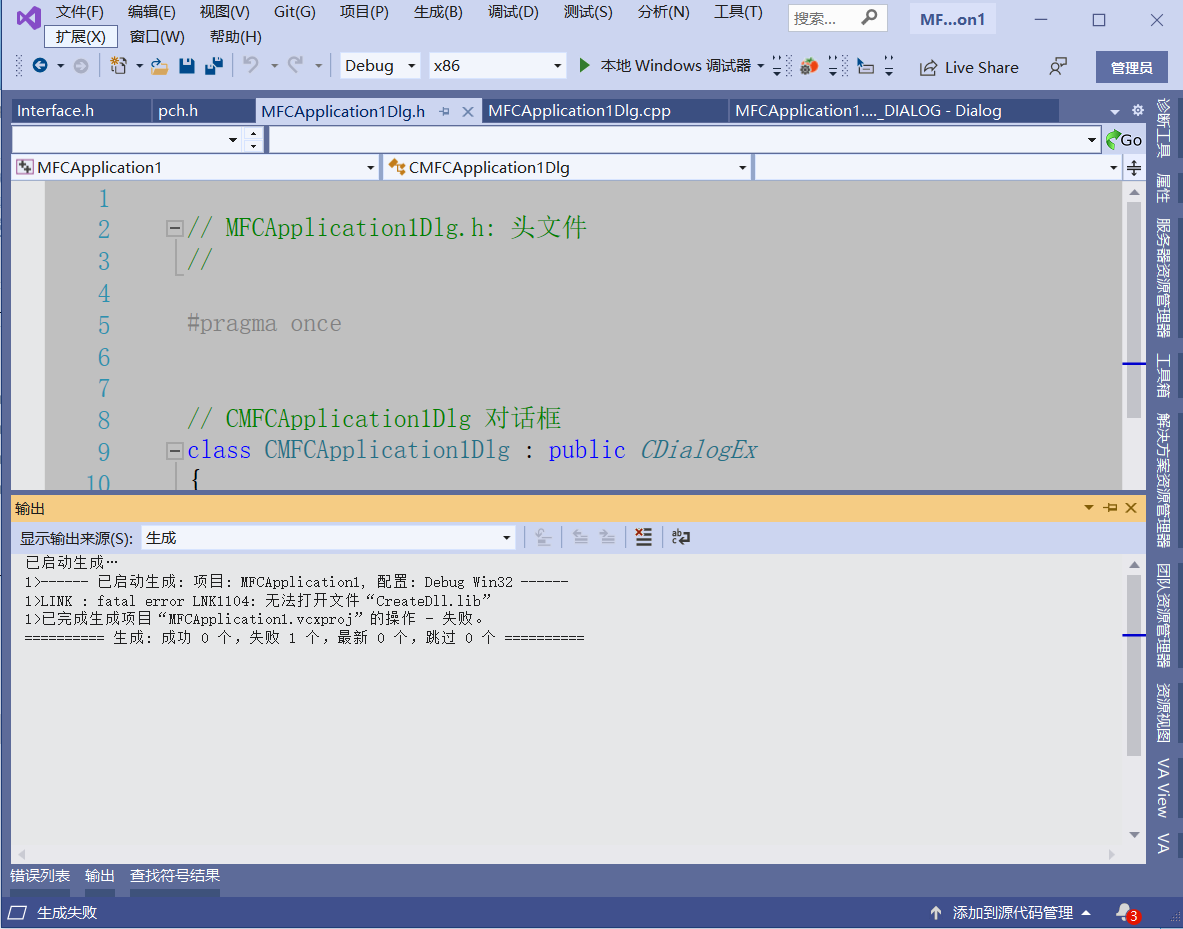The width and height of the screenshot is (1183, 929).
Task: Open the 查找符号结果 tab at bottom
Action: coord(174,875)
